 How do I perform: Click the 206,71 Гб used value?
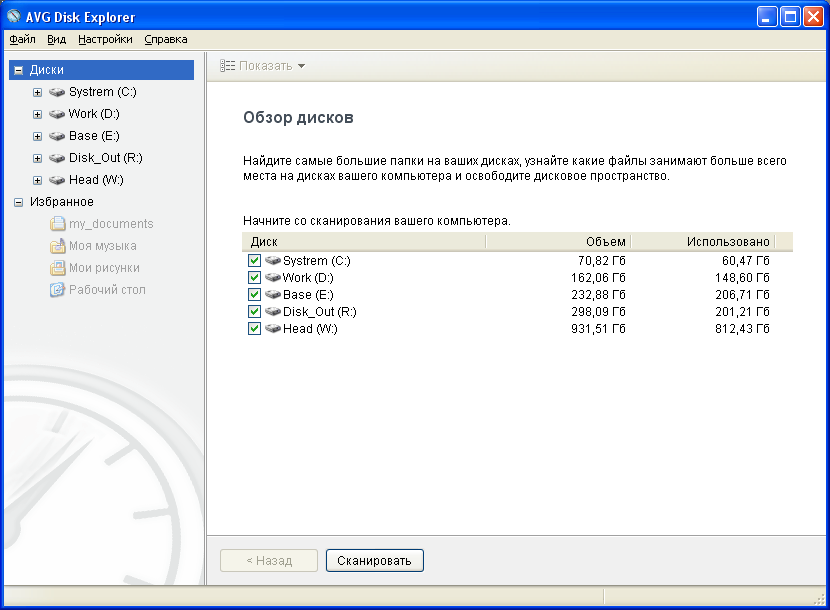742,294
